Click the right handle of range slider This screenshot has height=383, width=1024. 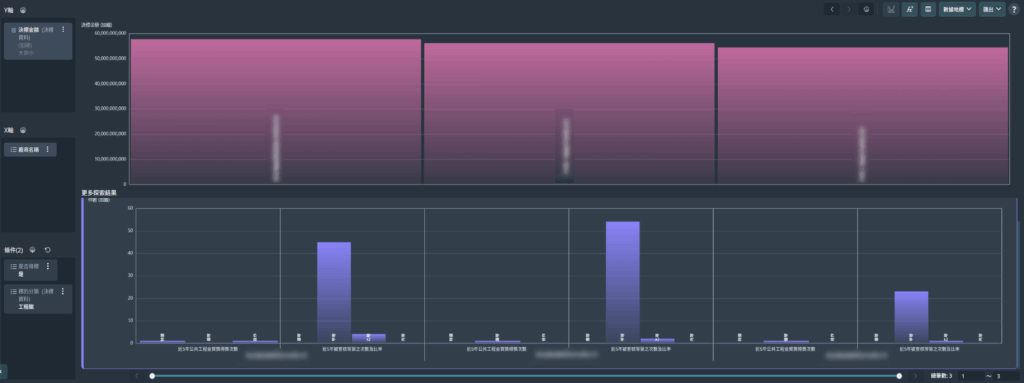point(899,376)
